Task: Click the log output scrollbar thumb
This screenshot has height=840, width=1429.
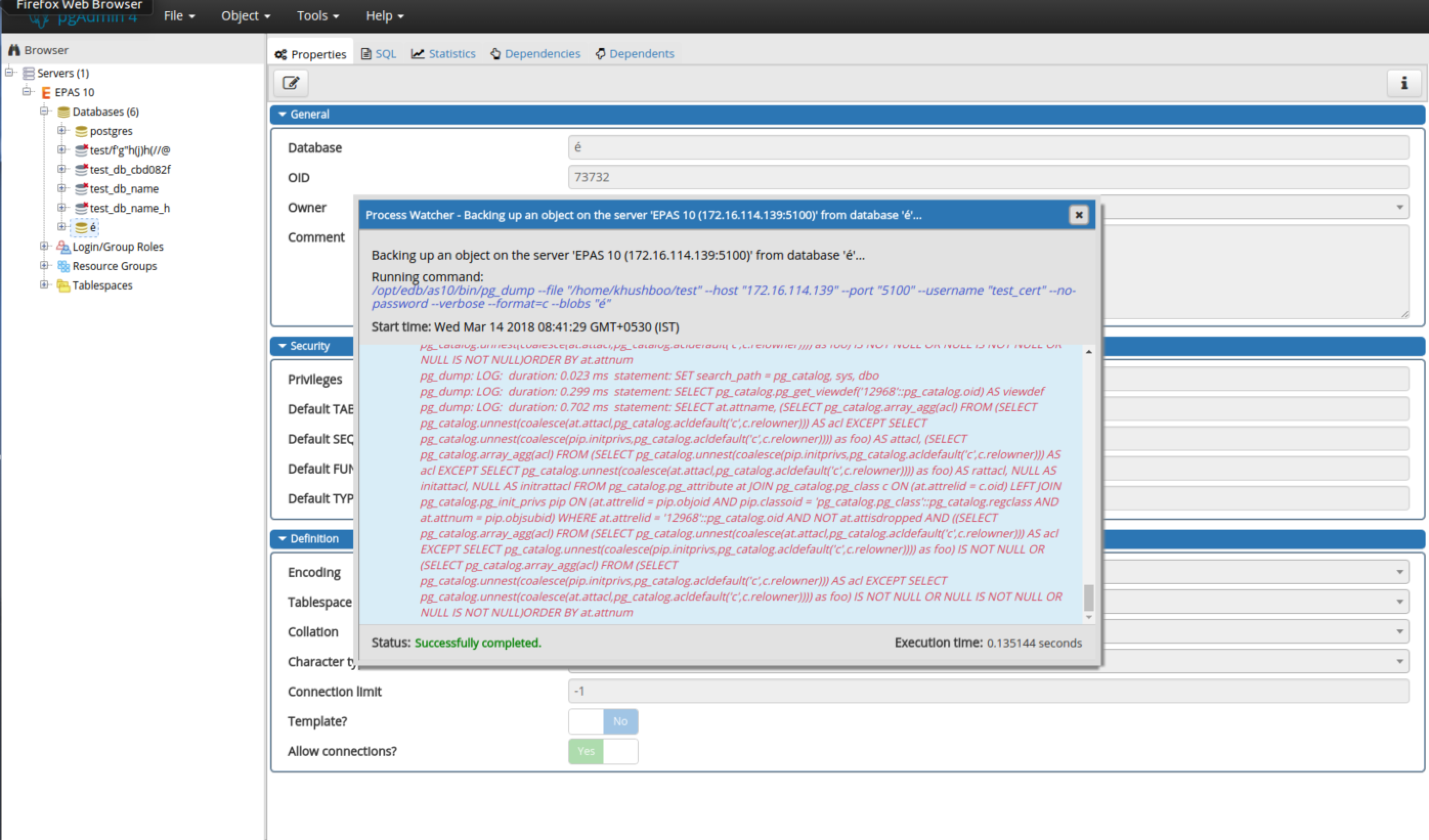Action: [x=1088, y=598]
